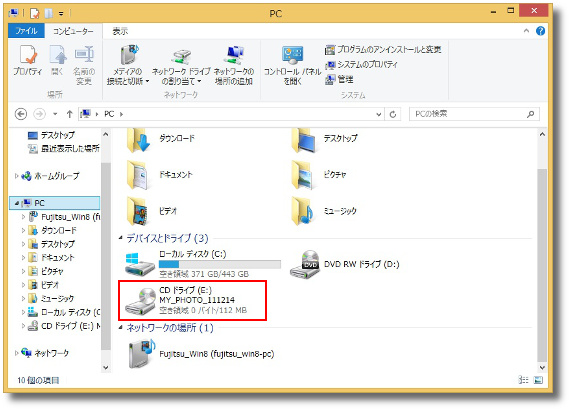Viewport: 570px width, 410px height.
Task: Switch to the 表示 tab
Action: tap(120, 31)
